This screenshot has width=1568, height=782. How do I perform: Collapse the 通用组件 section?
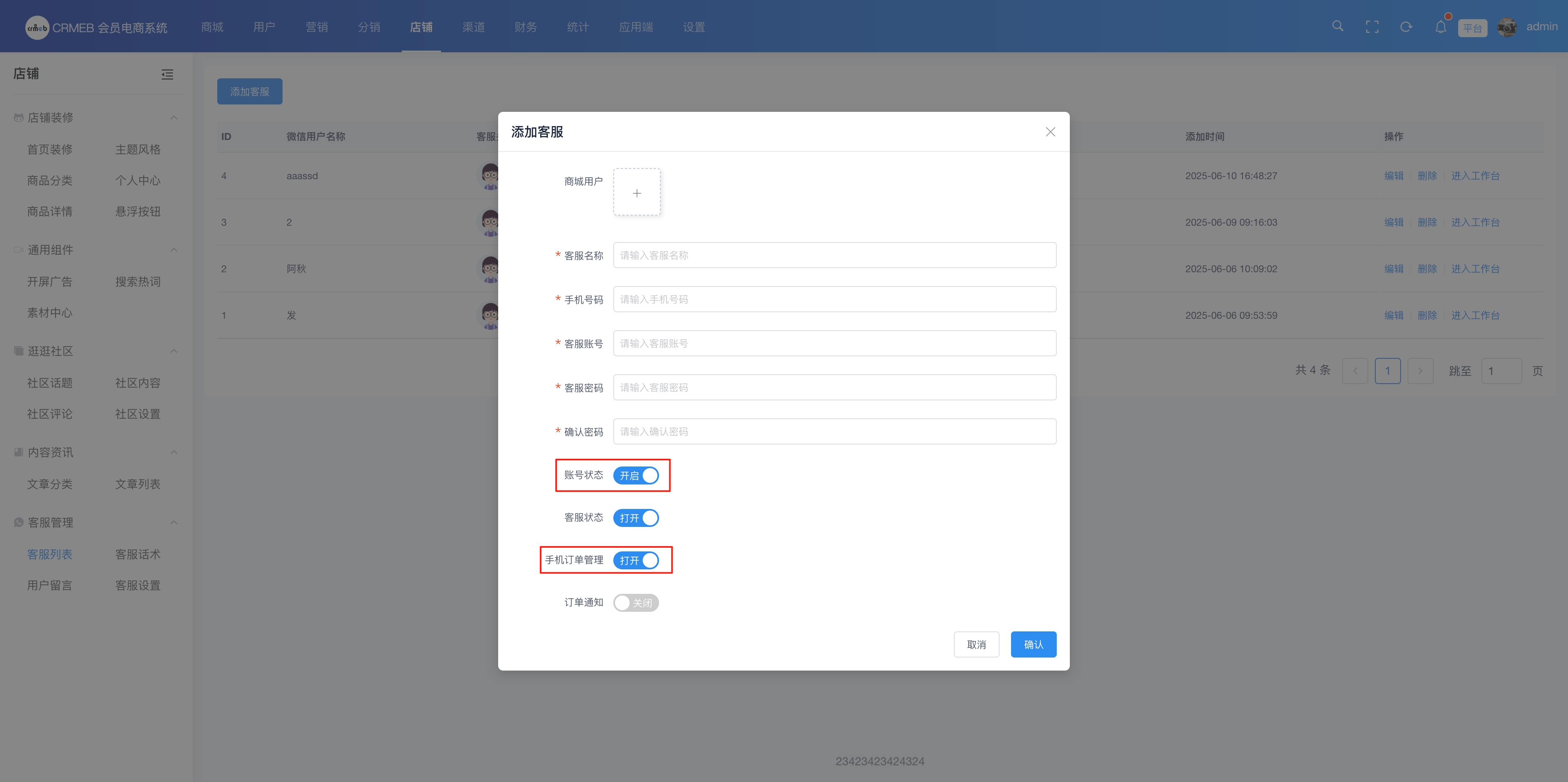click(174, 250)
